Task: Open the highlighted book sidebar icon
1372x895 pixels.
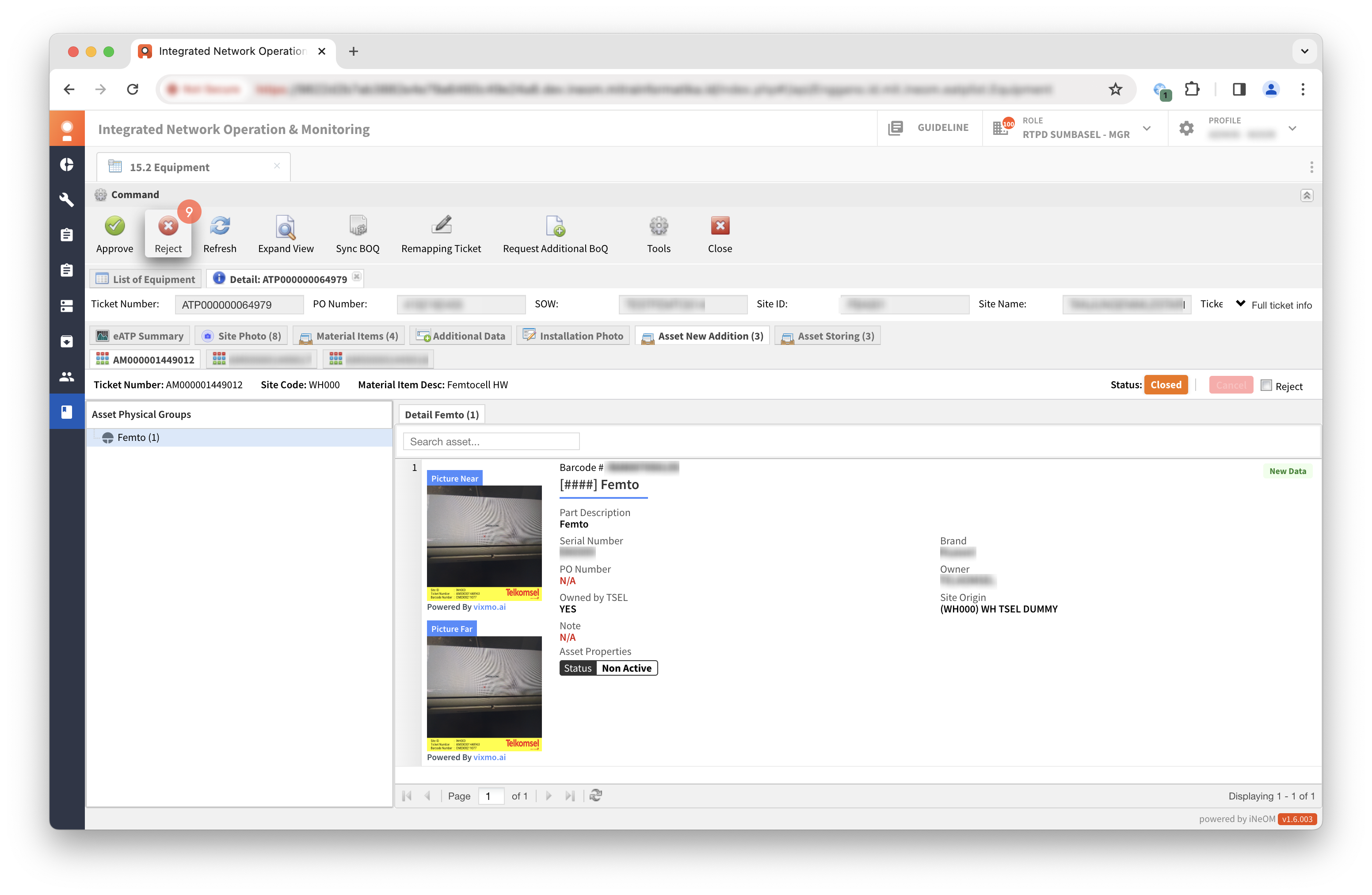Action: 67,411
